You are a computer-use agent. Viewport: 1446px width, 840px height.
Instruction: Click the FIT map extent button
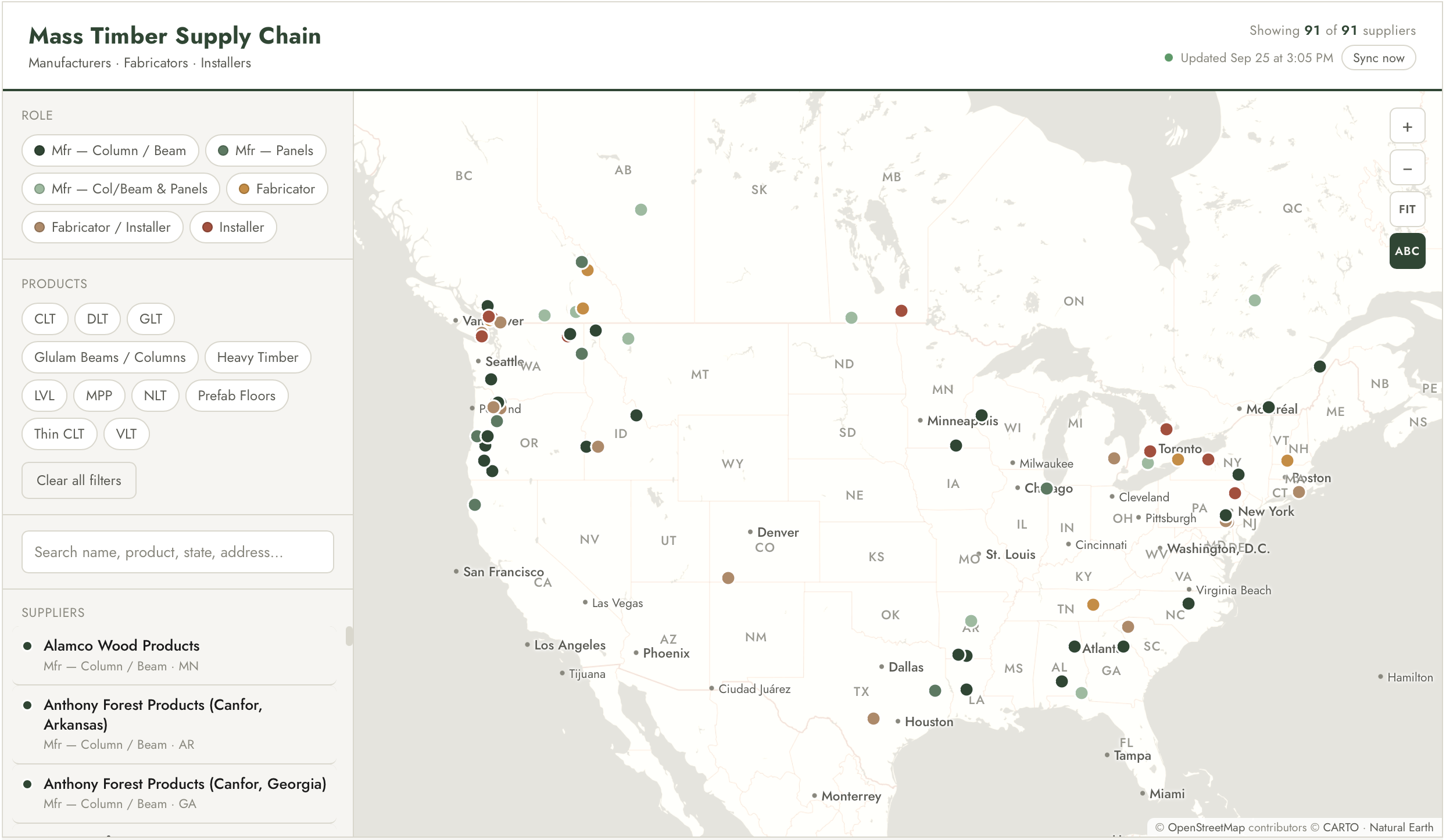[x=1407, y=210]
